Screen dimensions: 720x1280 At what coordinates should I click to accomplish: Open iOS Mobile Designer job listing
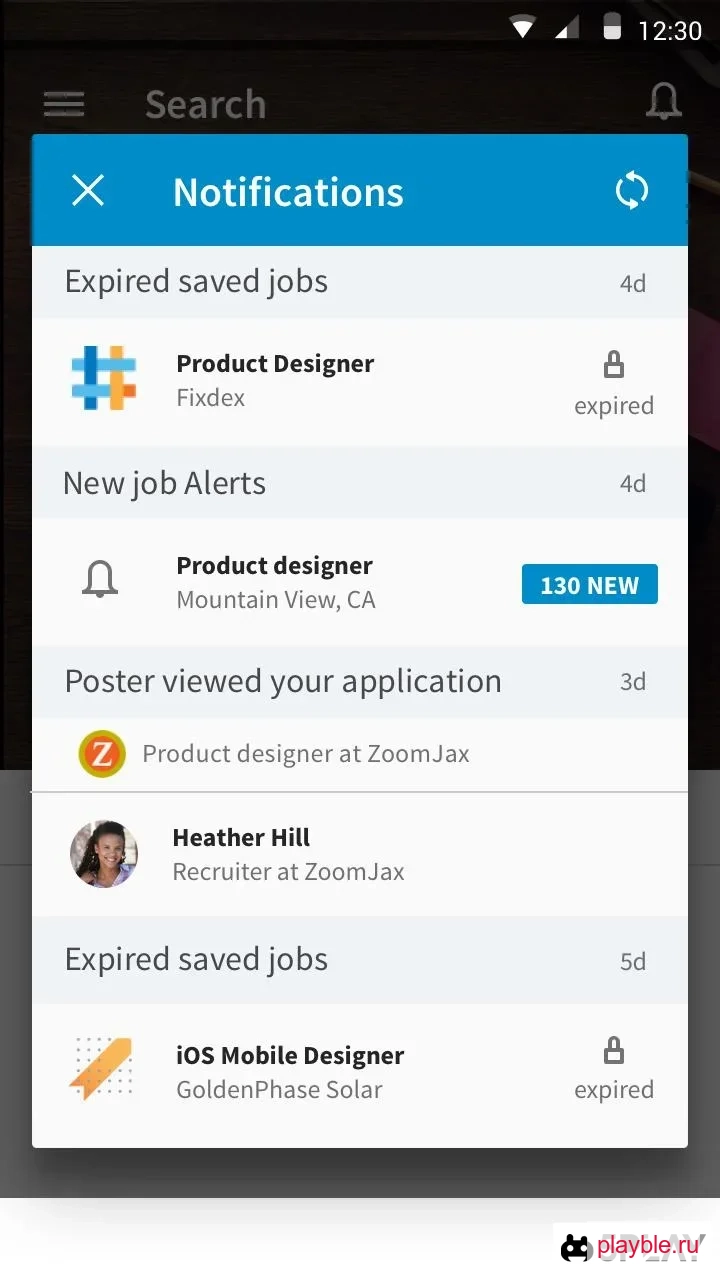point(360,1072)
